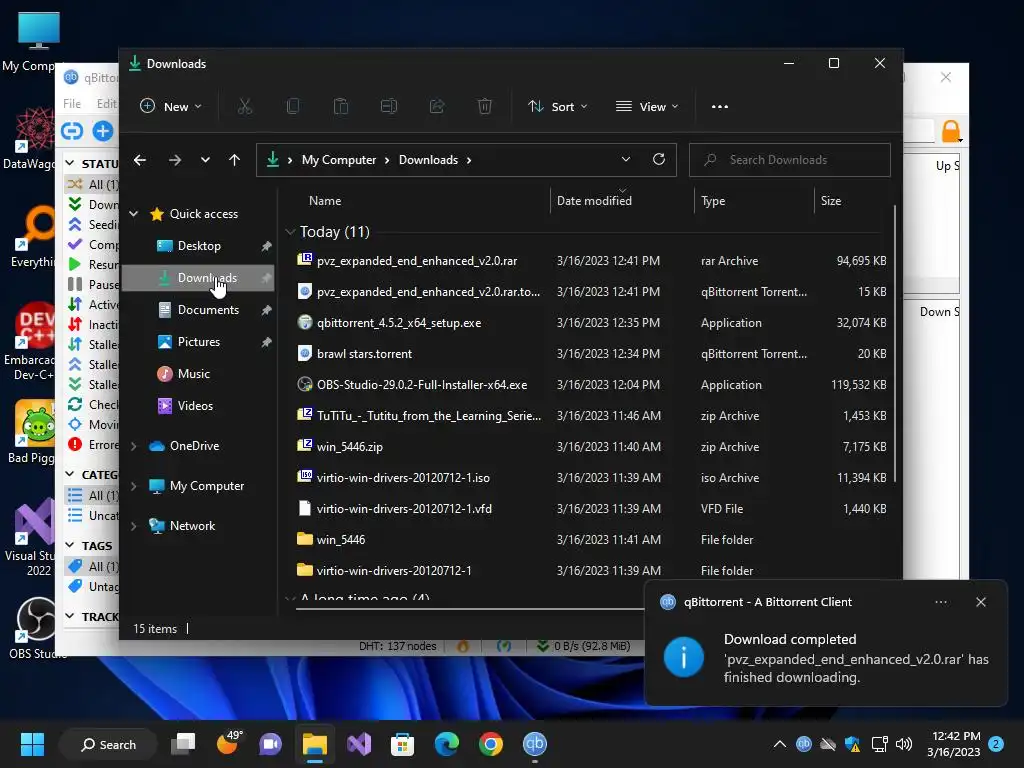This screenshot has height=768, width=1024.
Task: Click the Search Downloads field
Action: click(x=790, y=159)
